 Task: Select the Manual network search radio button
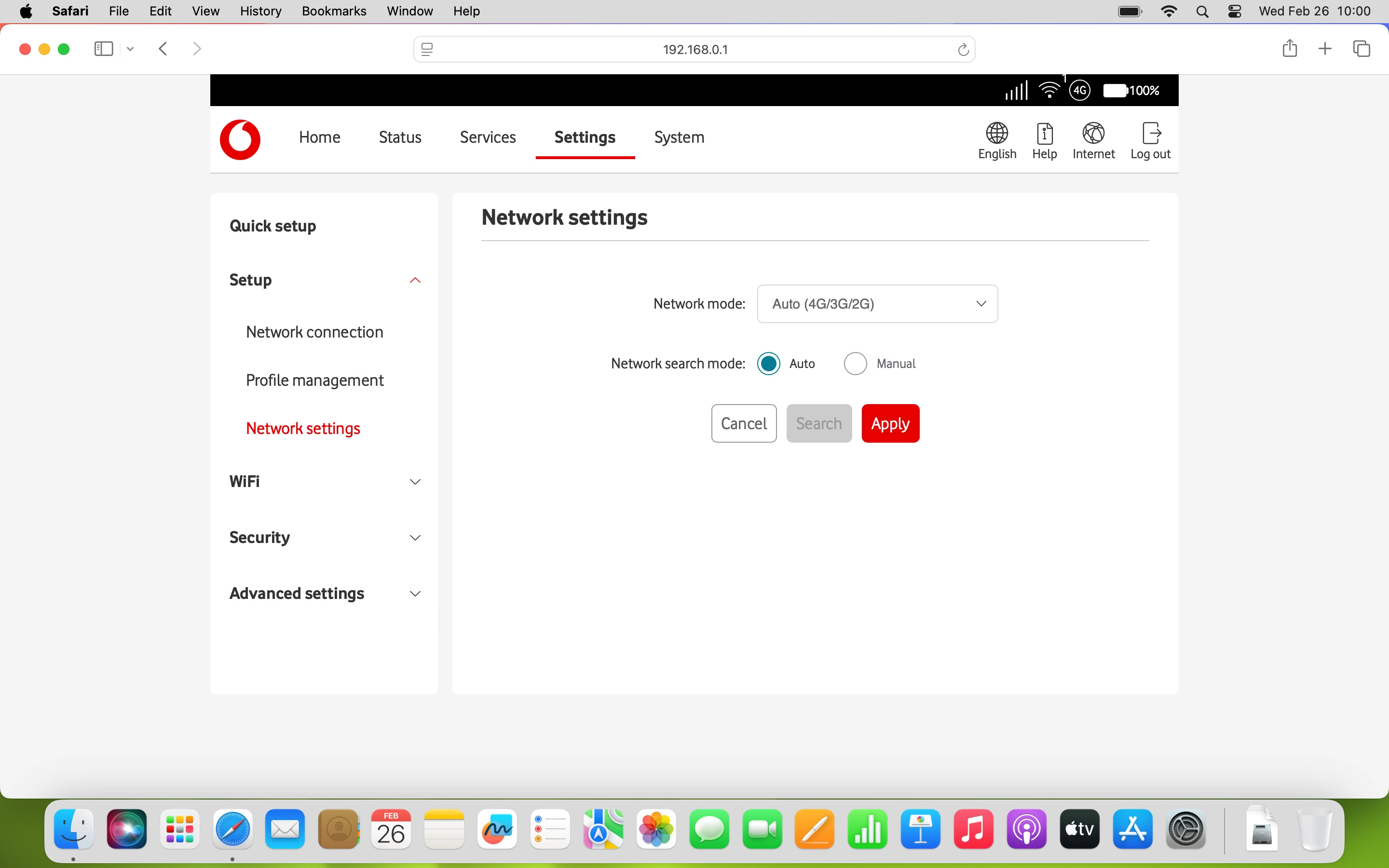point(855,364)
